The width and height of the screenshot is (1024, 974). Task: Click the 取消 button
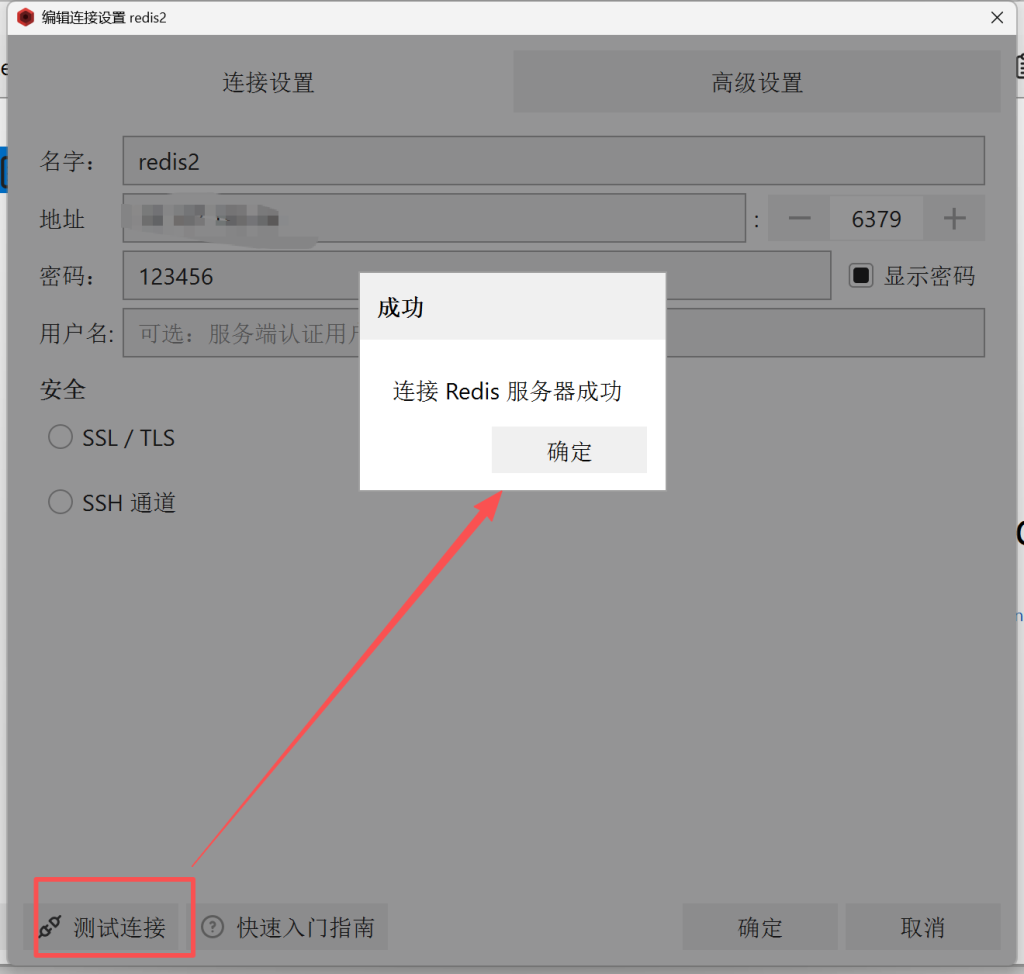coord(922,927)
